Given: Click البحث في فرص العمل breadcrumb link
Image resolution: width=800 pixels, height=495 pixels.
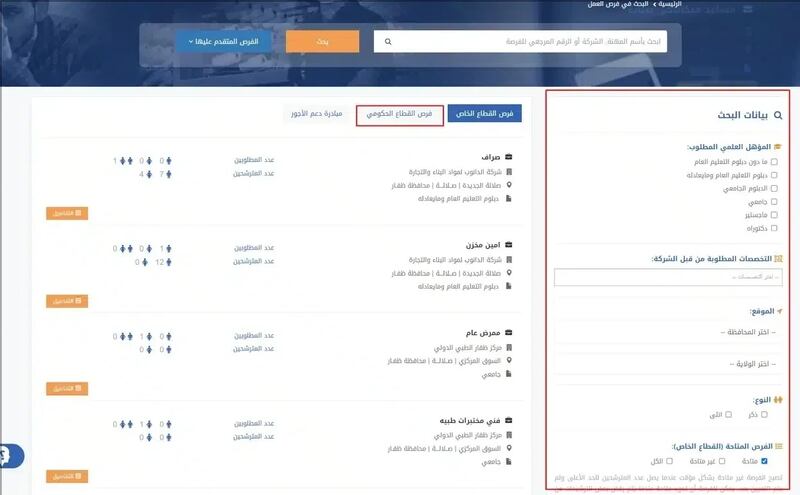Looking at the screenshot, I should 618,4.
